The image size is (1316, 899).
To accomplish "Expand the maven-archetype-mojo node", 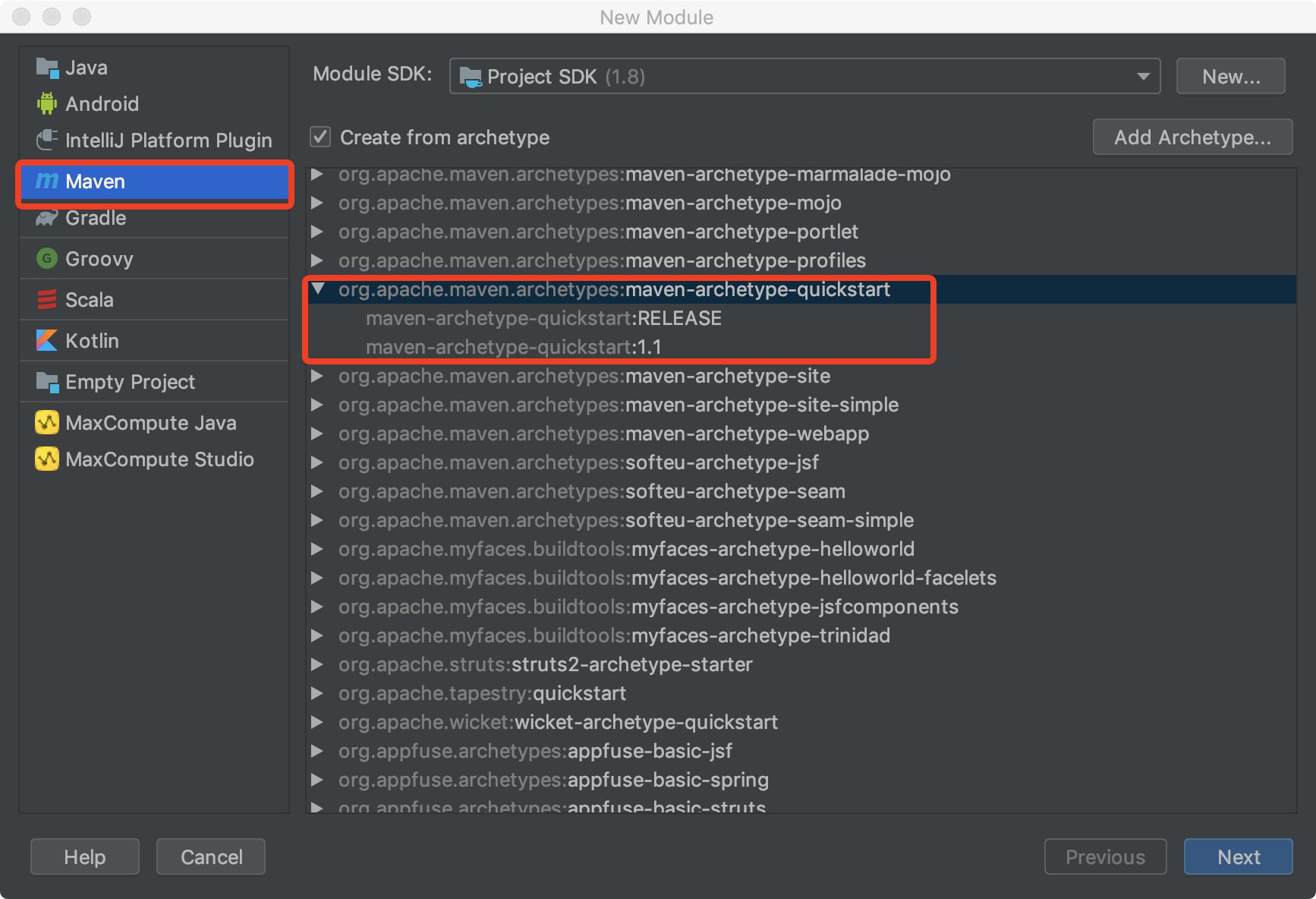I will click(317, 203).
